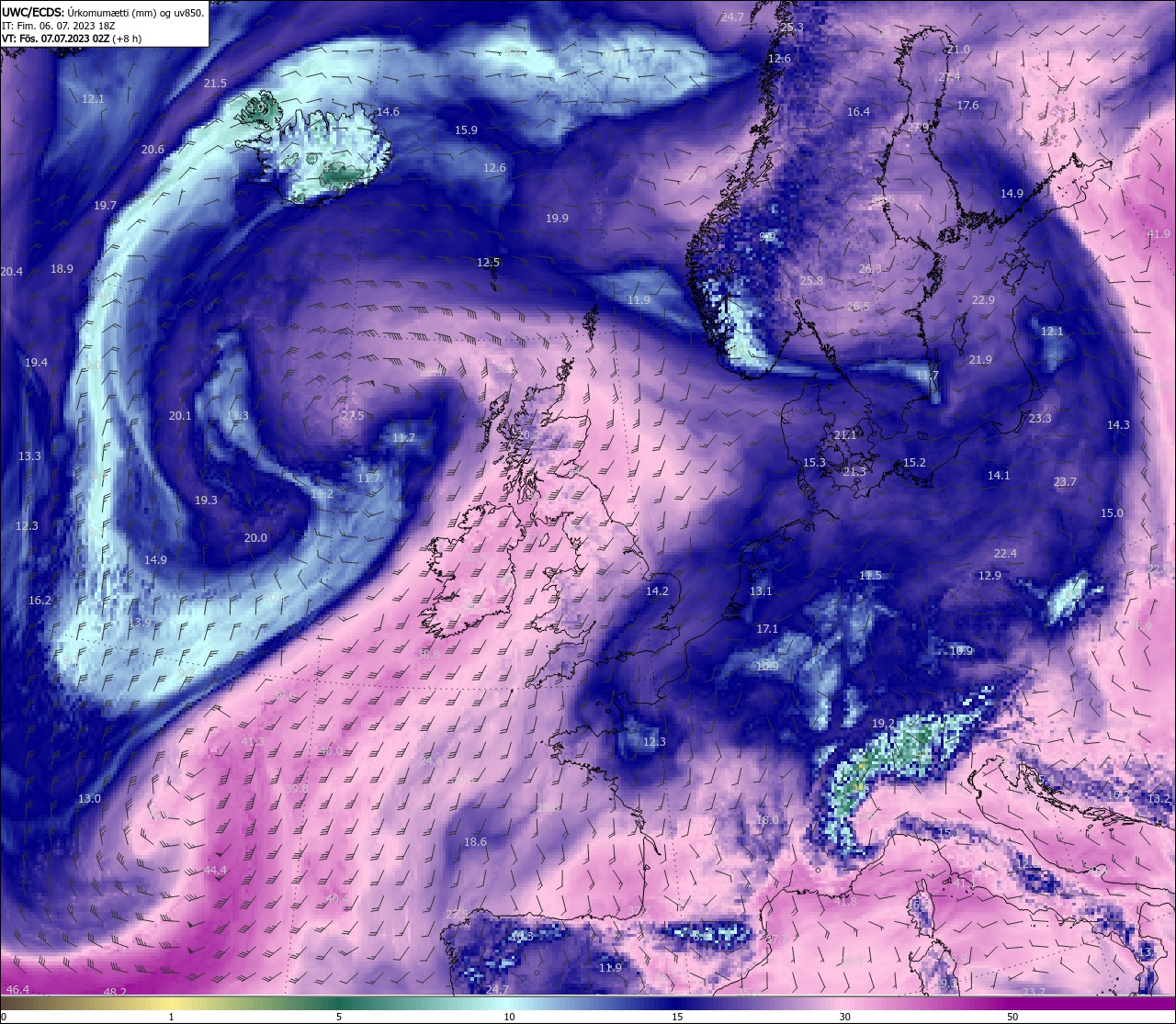Click the 19.4 map value
1176x1024 pixels.
pyautogui.click(x=36, y=364)
